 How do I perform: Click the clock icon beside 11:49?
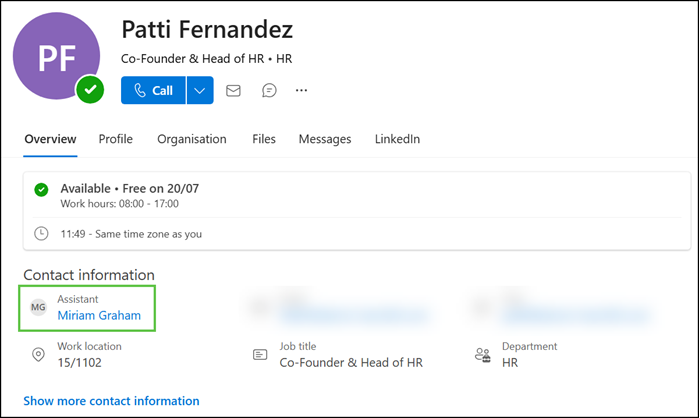point(42,234)
